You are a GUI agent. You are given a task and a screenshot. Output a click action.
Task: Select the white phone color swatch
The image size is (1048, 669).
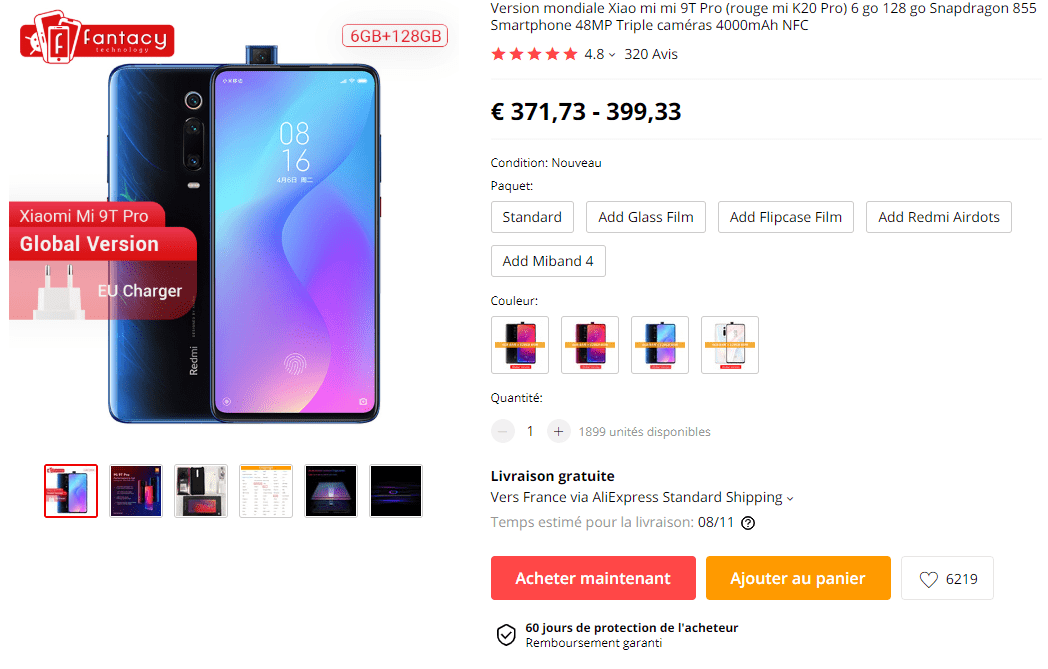[730, 345]
